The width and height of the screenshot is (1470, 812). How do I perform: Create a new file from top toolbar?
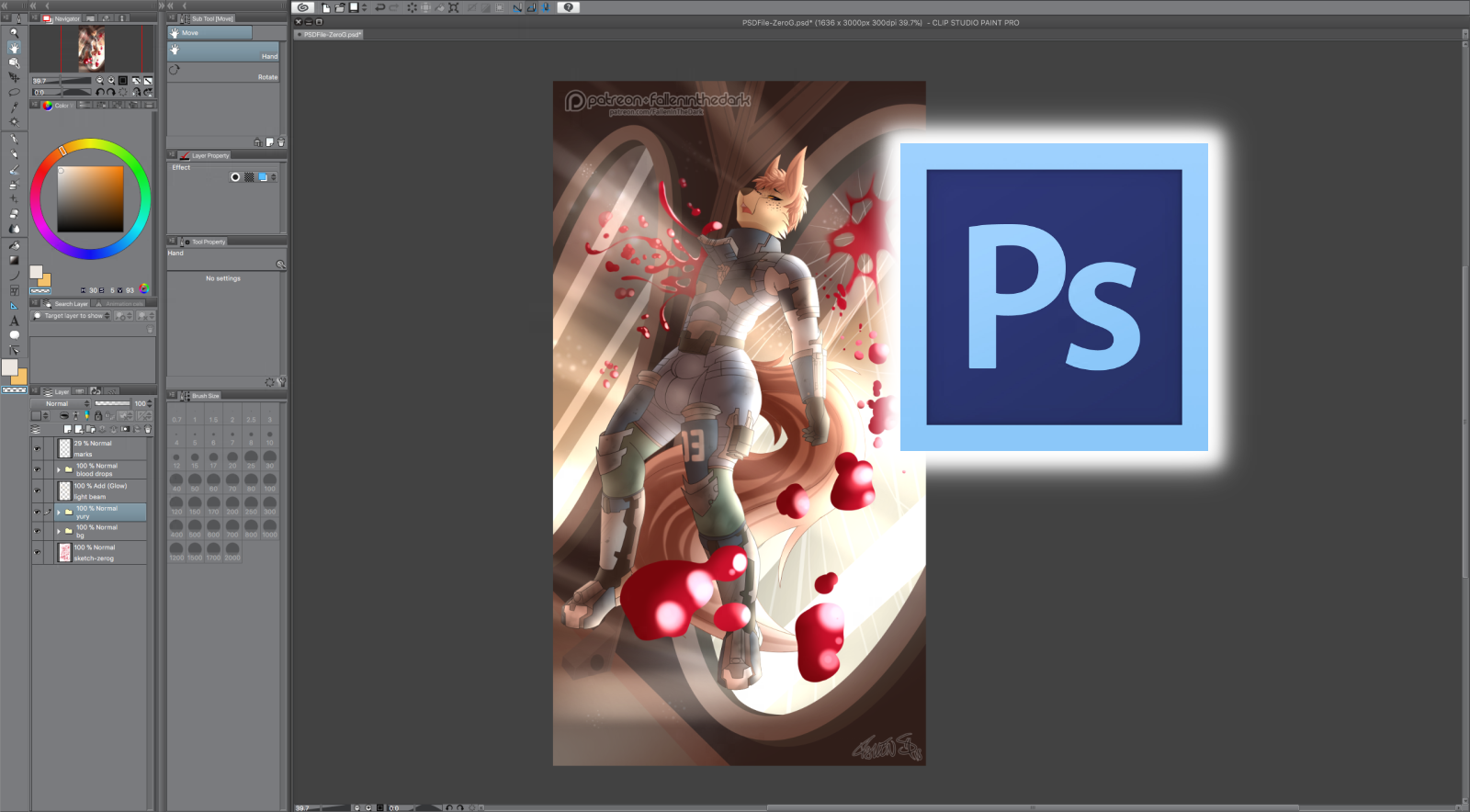point(325,7)
